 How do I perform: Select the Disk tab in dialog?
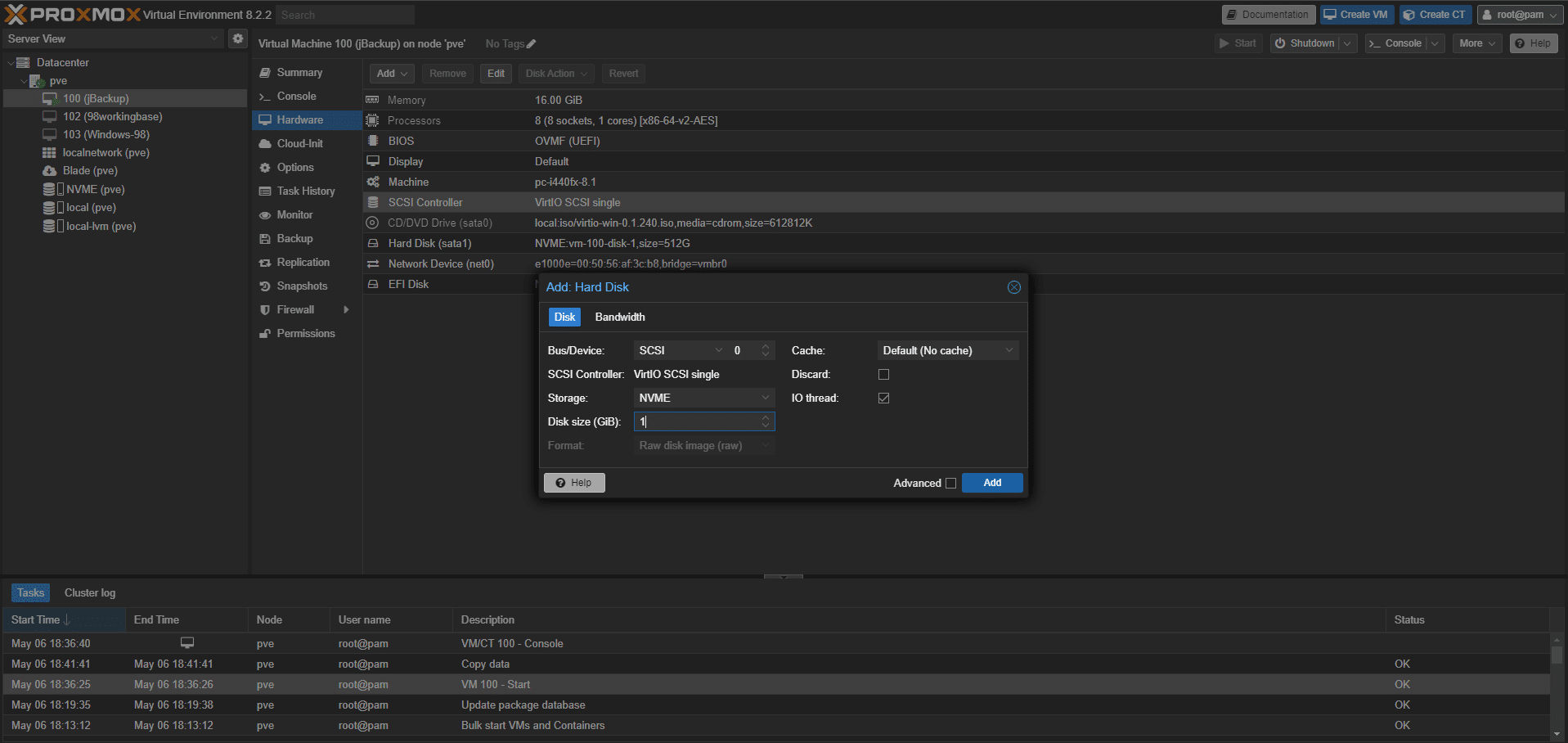pyautogui.click(x=564, y=317)
